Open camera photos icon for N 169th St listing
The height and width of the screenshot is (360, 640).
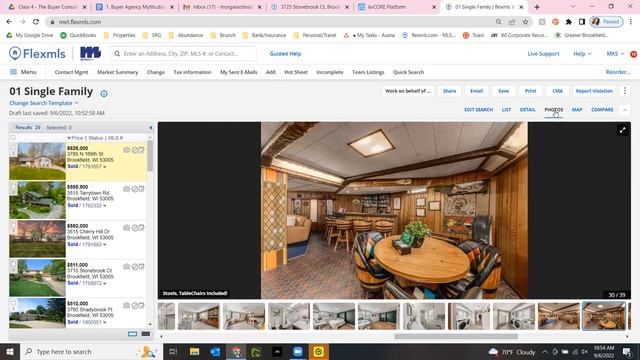(x=127, y=150)
